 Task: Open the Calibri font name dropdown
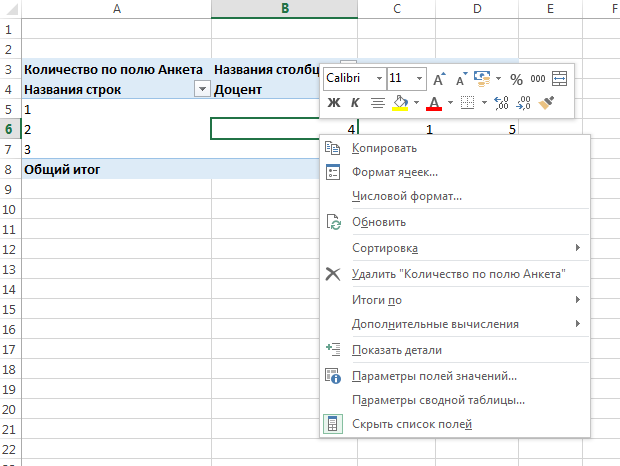click(x=379, y=78)
